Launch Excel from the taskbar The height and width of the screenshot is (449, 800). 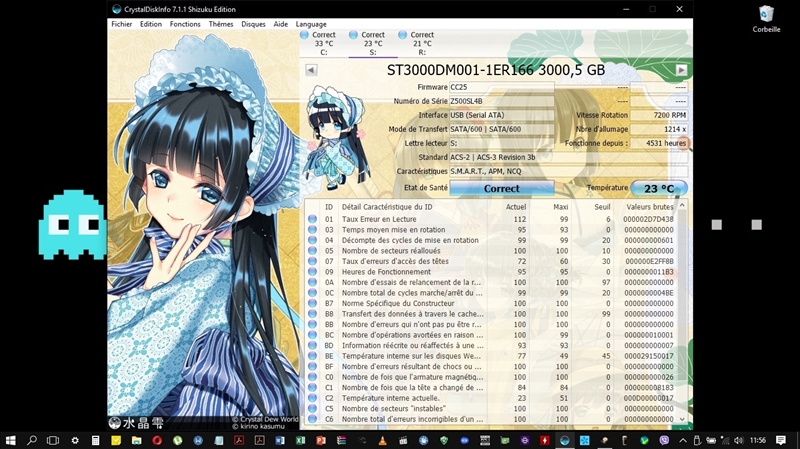[300, 440]
